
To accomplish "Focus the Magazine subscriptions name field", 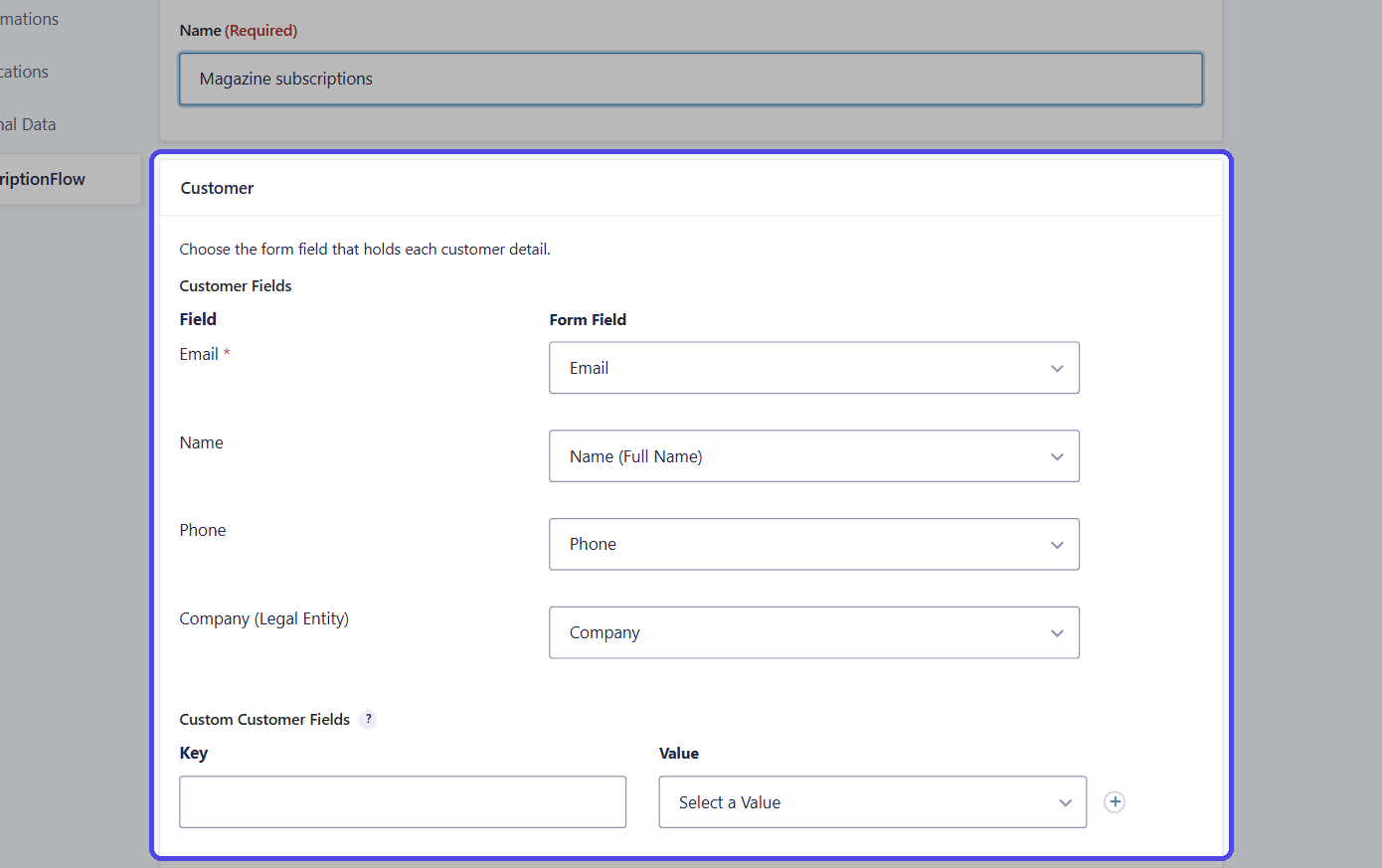I will coord(690,79).
